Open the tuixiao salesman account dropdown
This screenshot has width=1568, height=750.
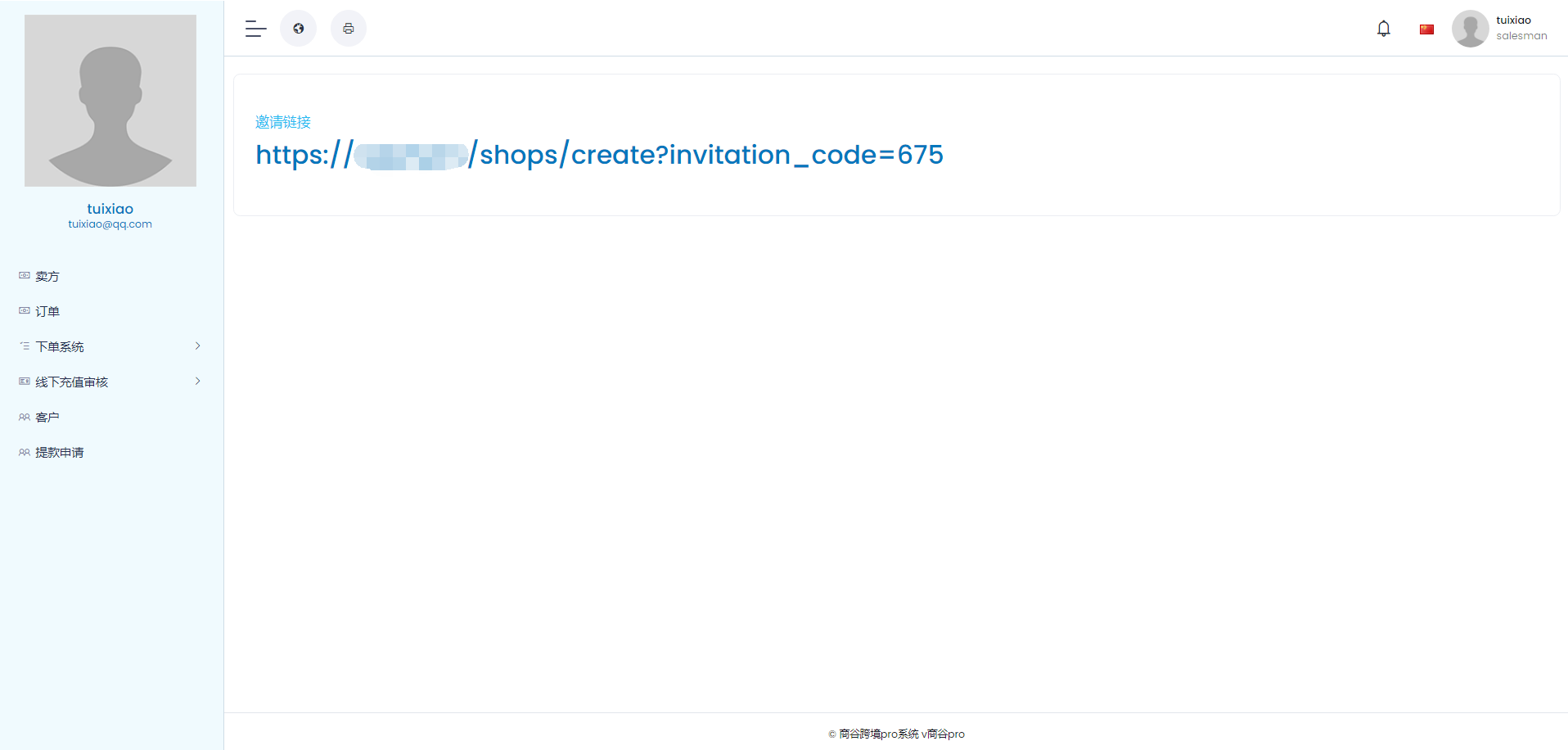[1521, 28]
